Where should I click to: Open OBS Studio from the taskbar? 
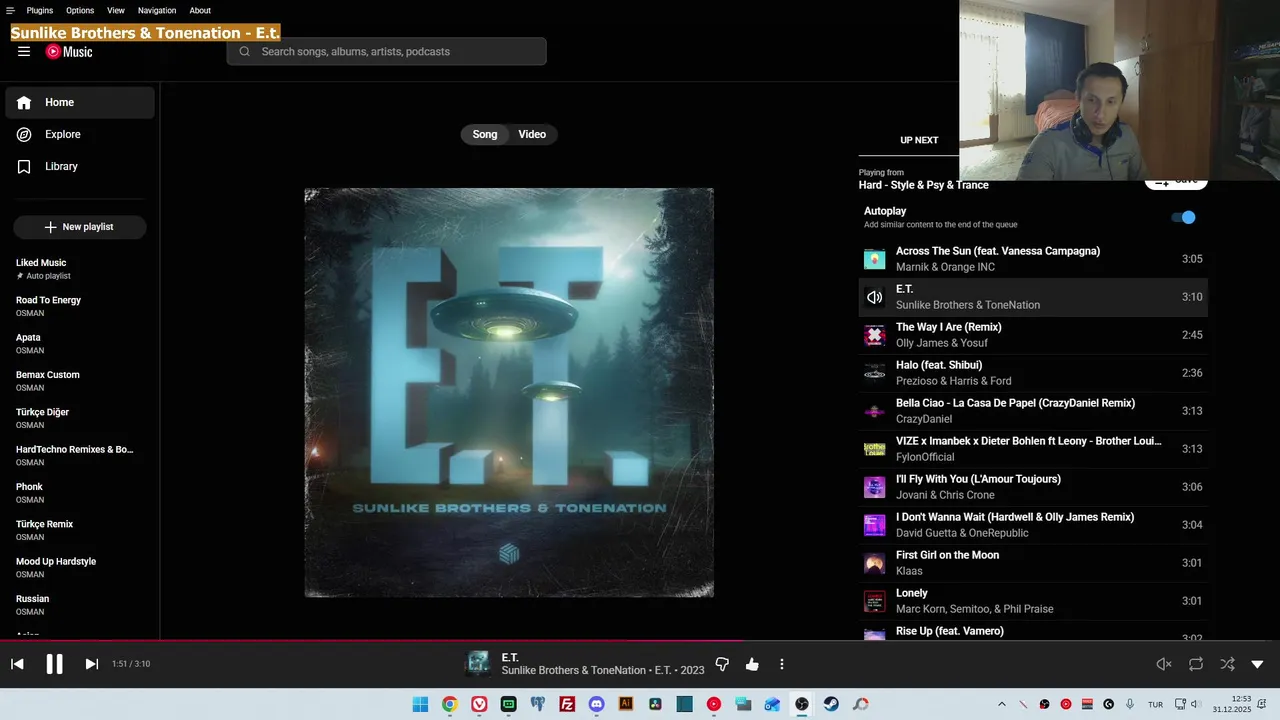(802, 704)
